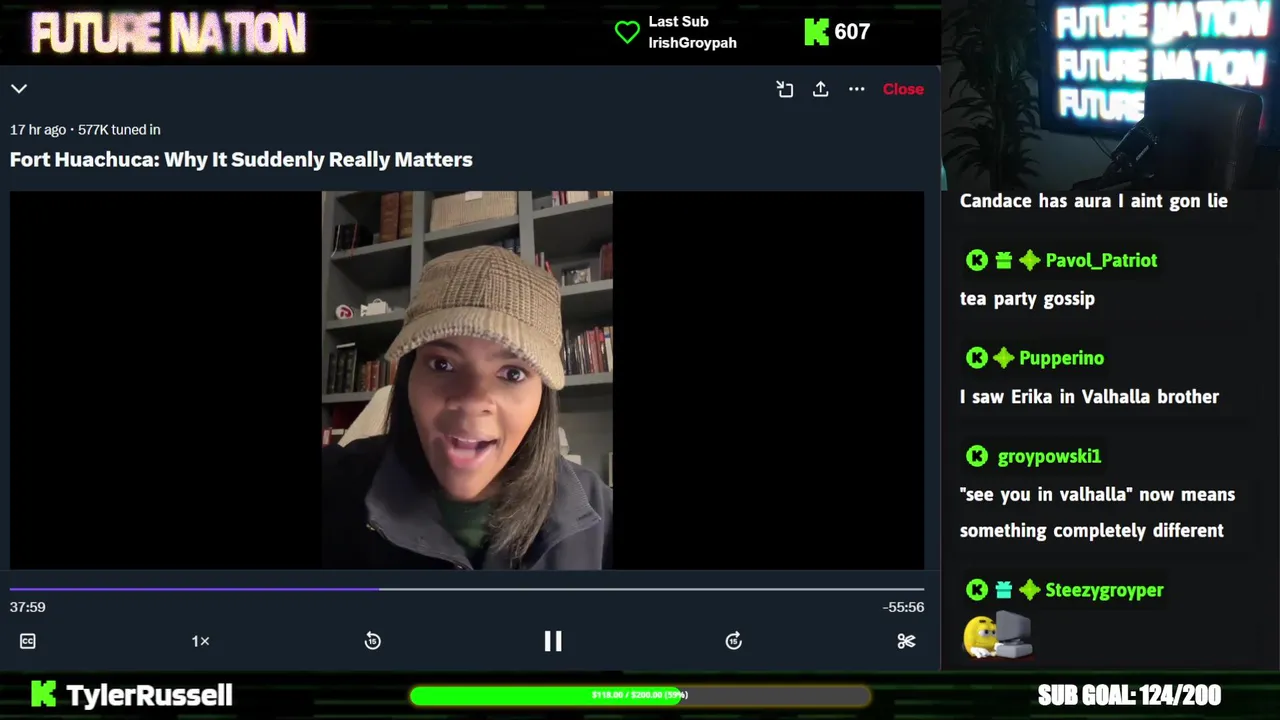Image resolution: width=1280 pixels, height=720 pixels.
Task: Click the 'I saw Erika in Valhalla brother' message
Action: [1089, 397]
